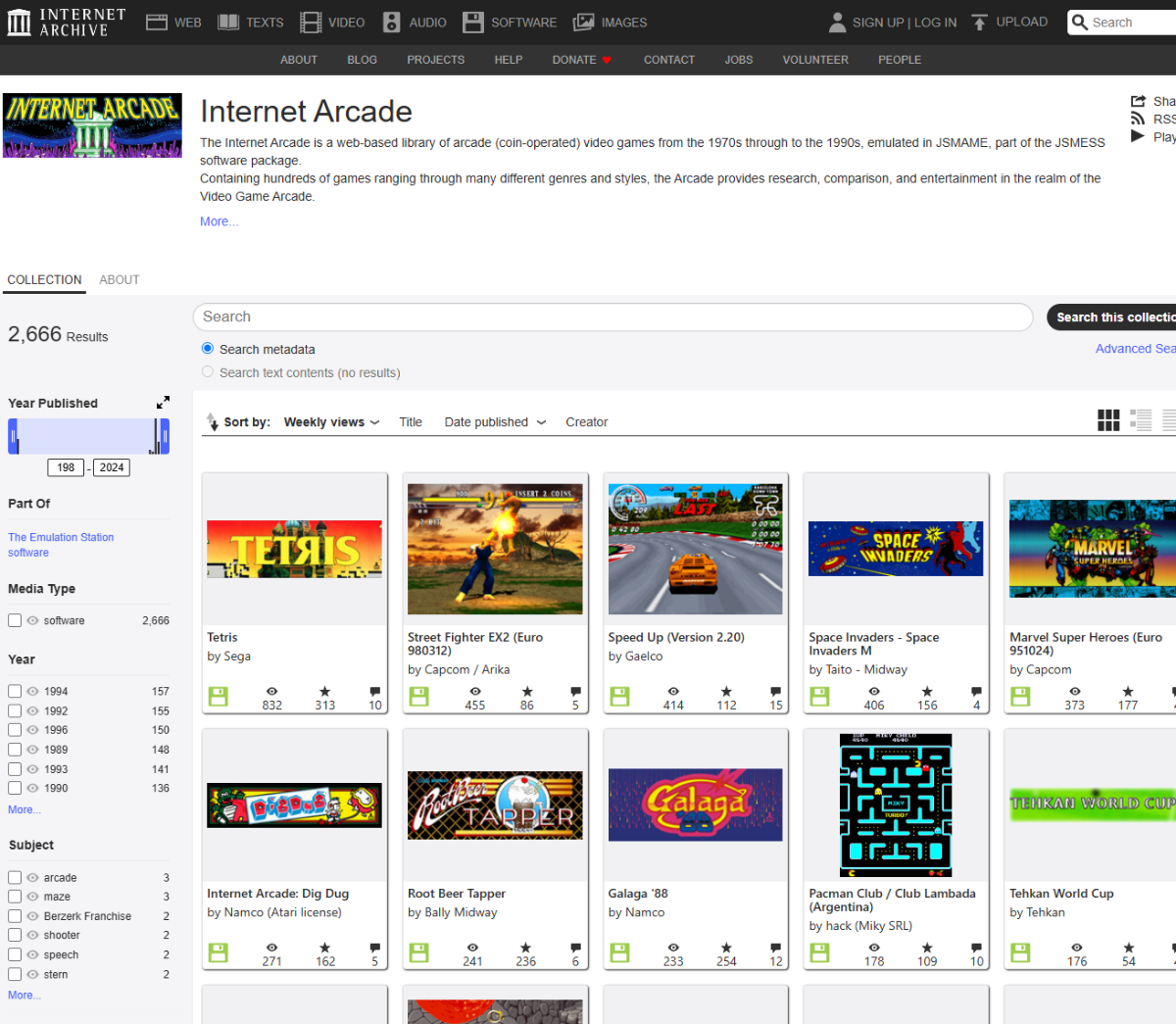The height and width of the screenshot is (1024, 1176).
Task: Open the Video film icon
Action: pos(311,23)
